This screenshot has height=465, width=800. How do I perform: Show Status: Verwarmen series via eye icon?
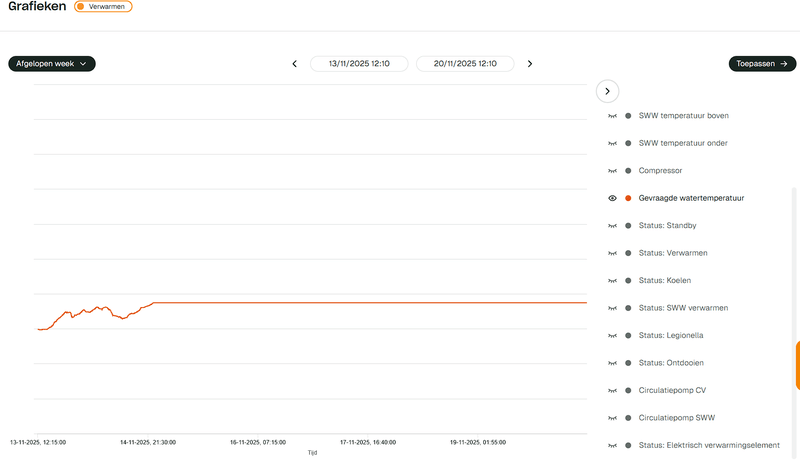613,253
